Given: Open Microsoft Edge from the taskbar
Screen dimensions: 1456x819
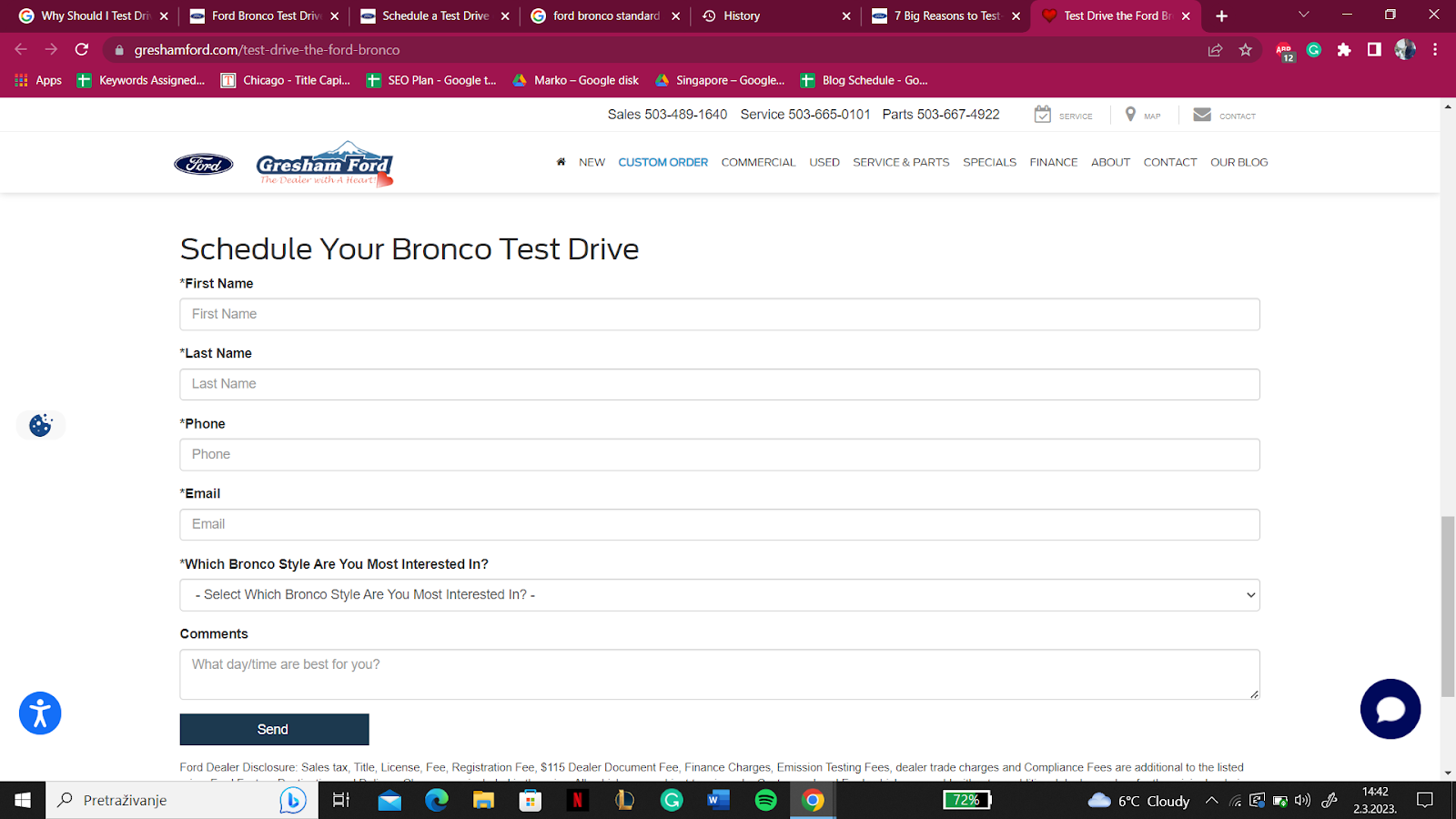Looking at the screenshot, I should pos(437,800).
